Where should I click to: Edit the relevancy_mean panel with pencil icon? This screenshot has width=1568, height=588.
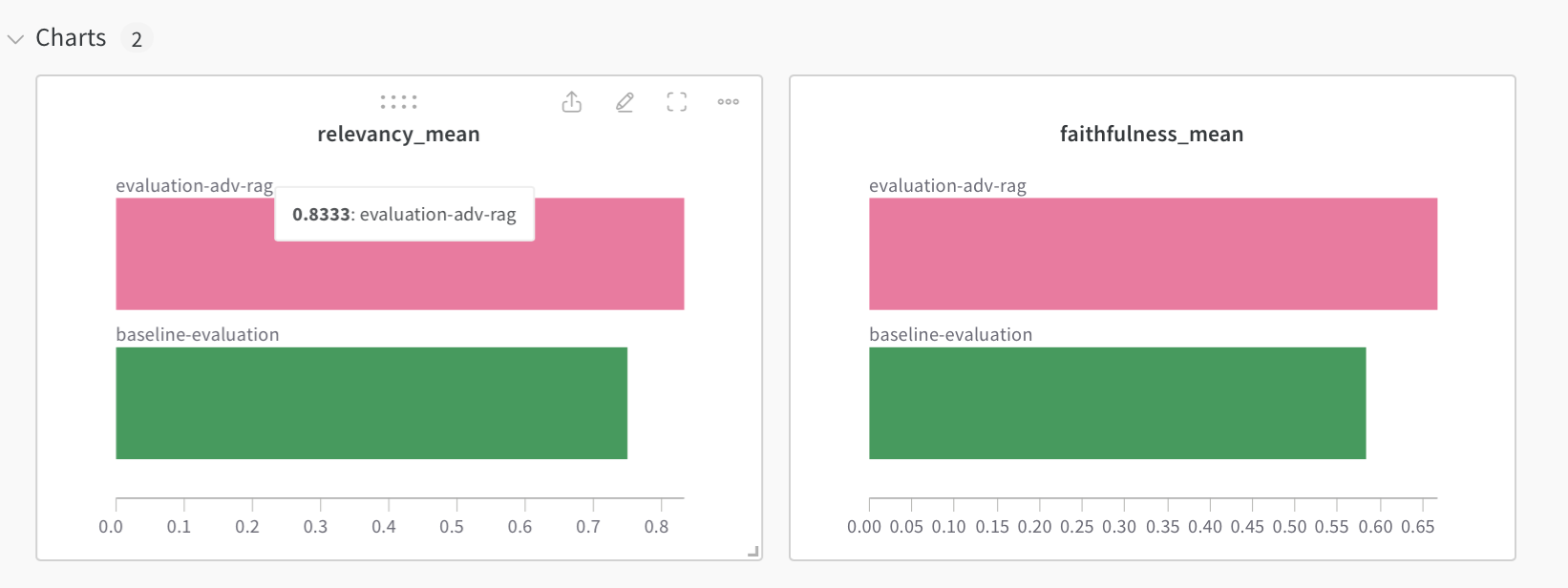[625, 102]
